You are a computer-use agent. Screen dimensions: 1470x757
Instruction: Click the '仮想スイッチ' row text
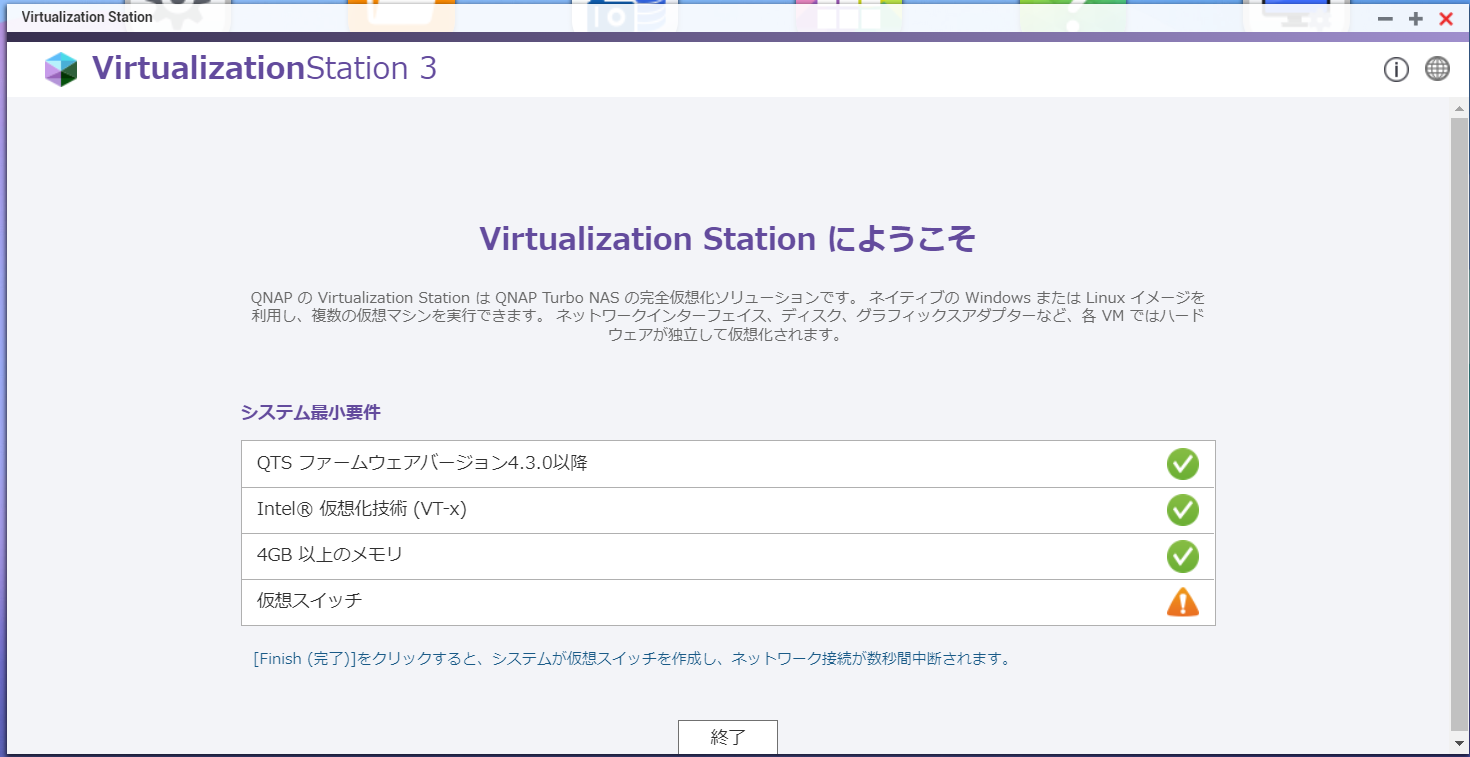[x=309, y=601]
